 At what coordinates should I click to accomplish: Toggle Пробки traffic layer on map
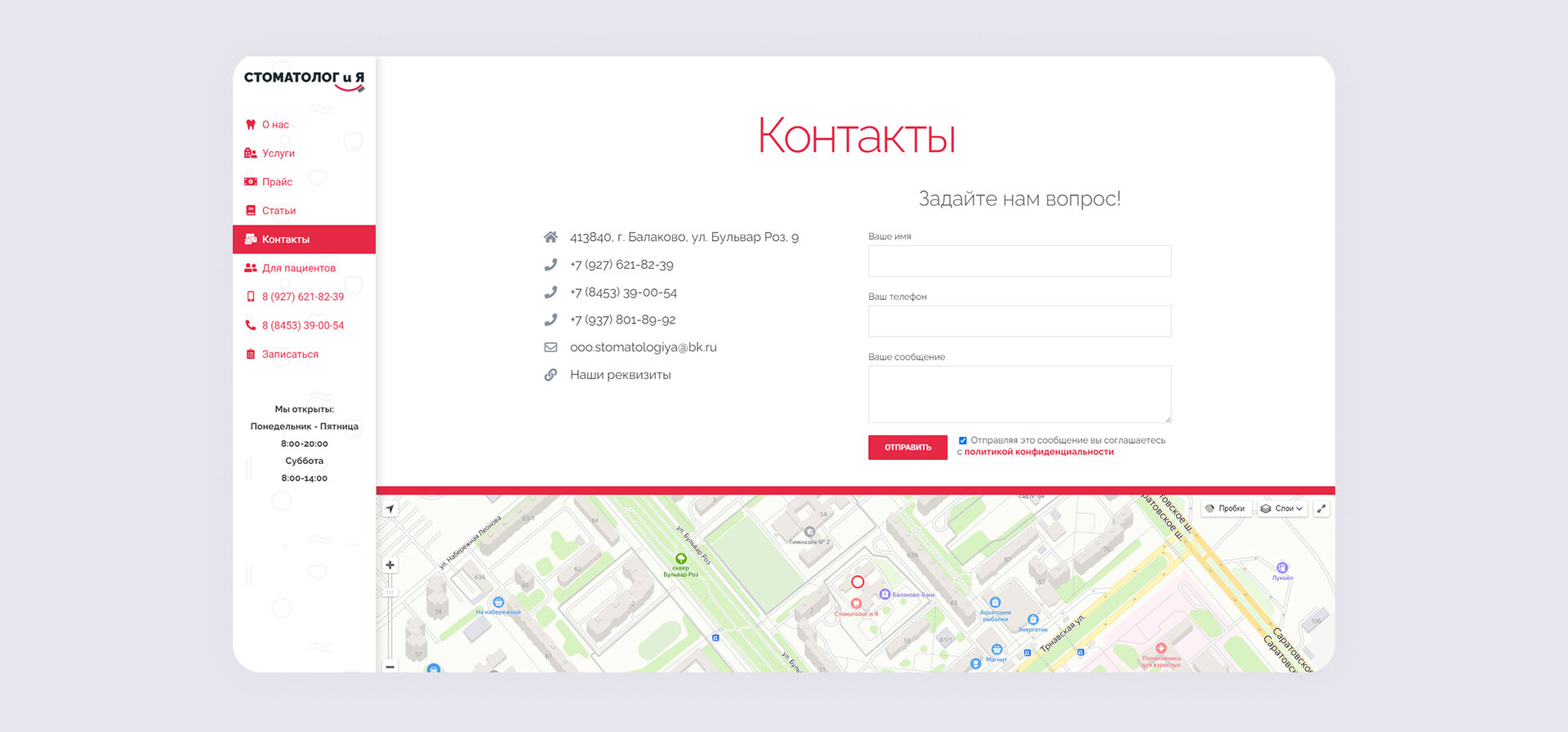1226,509
